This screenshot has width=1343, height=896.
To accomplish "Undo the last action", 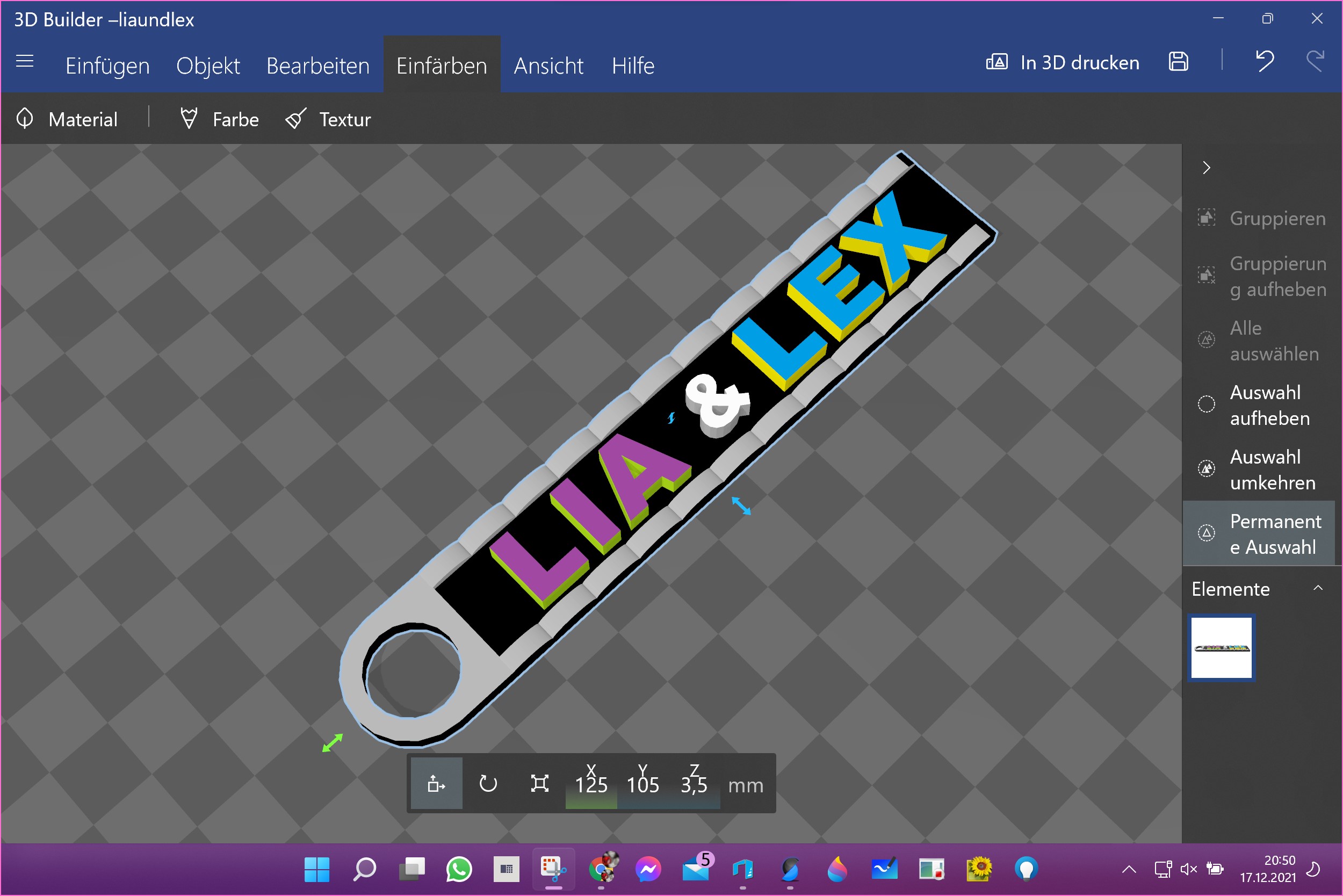I will coord(1265,61).
